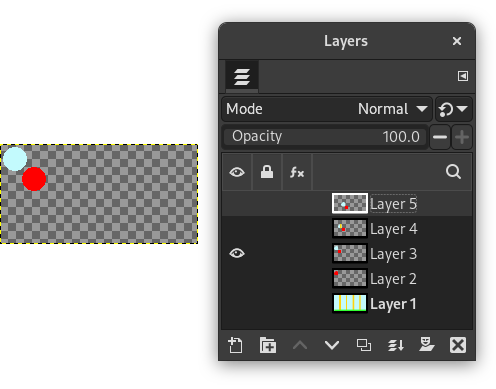The height and width of the screenshot is (389, 496).
Task: Toggle the lock column header
Action: pos(267,172)
